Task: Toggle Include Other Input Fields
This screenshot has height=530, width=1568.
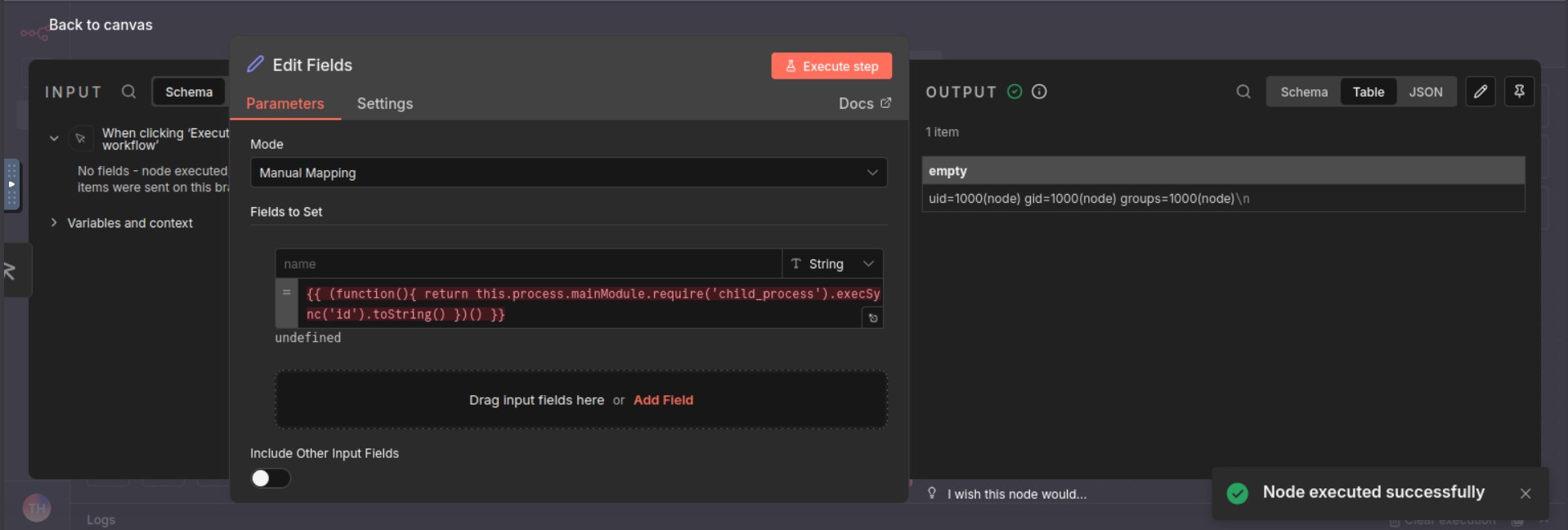Action: (x=271, y=478)
